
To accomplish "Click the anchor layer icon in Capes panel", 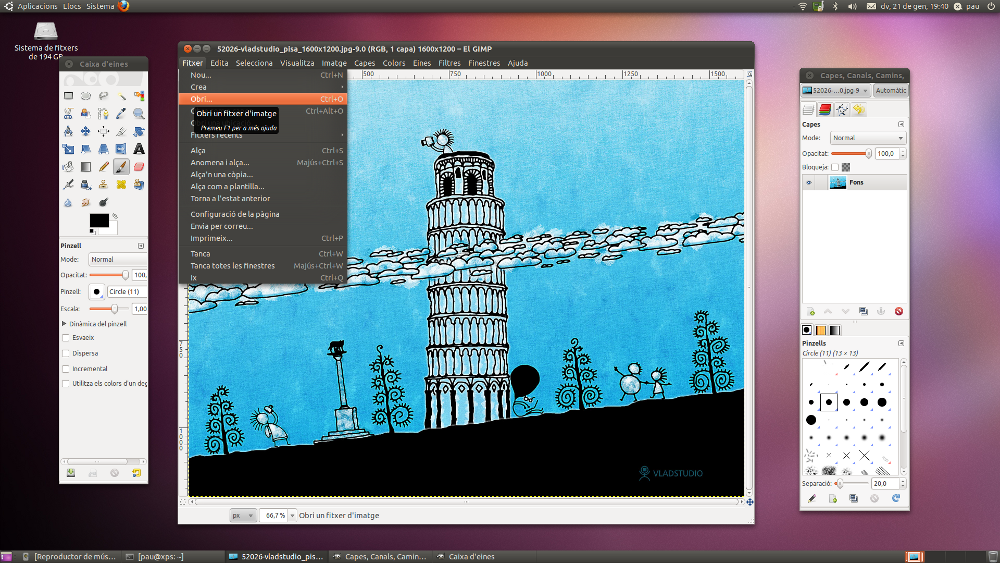I will pos(881,311).
